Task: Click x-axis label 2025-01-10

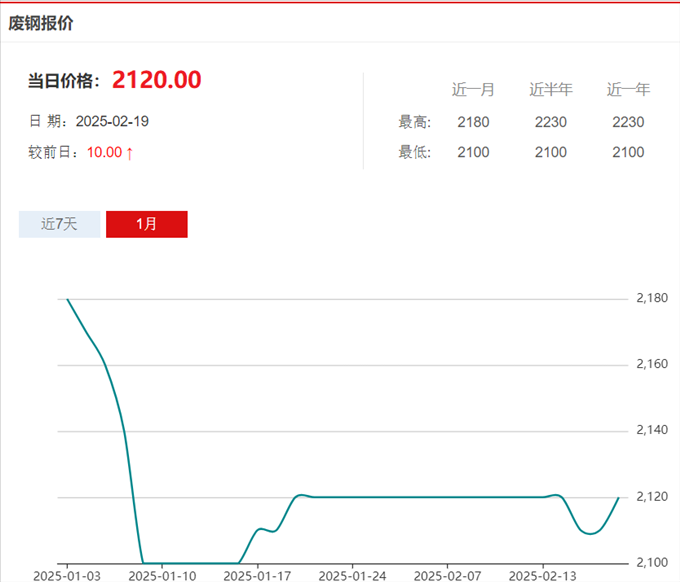Action: [162, 575]
